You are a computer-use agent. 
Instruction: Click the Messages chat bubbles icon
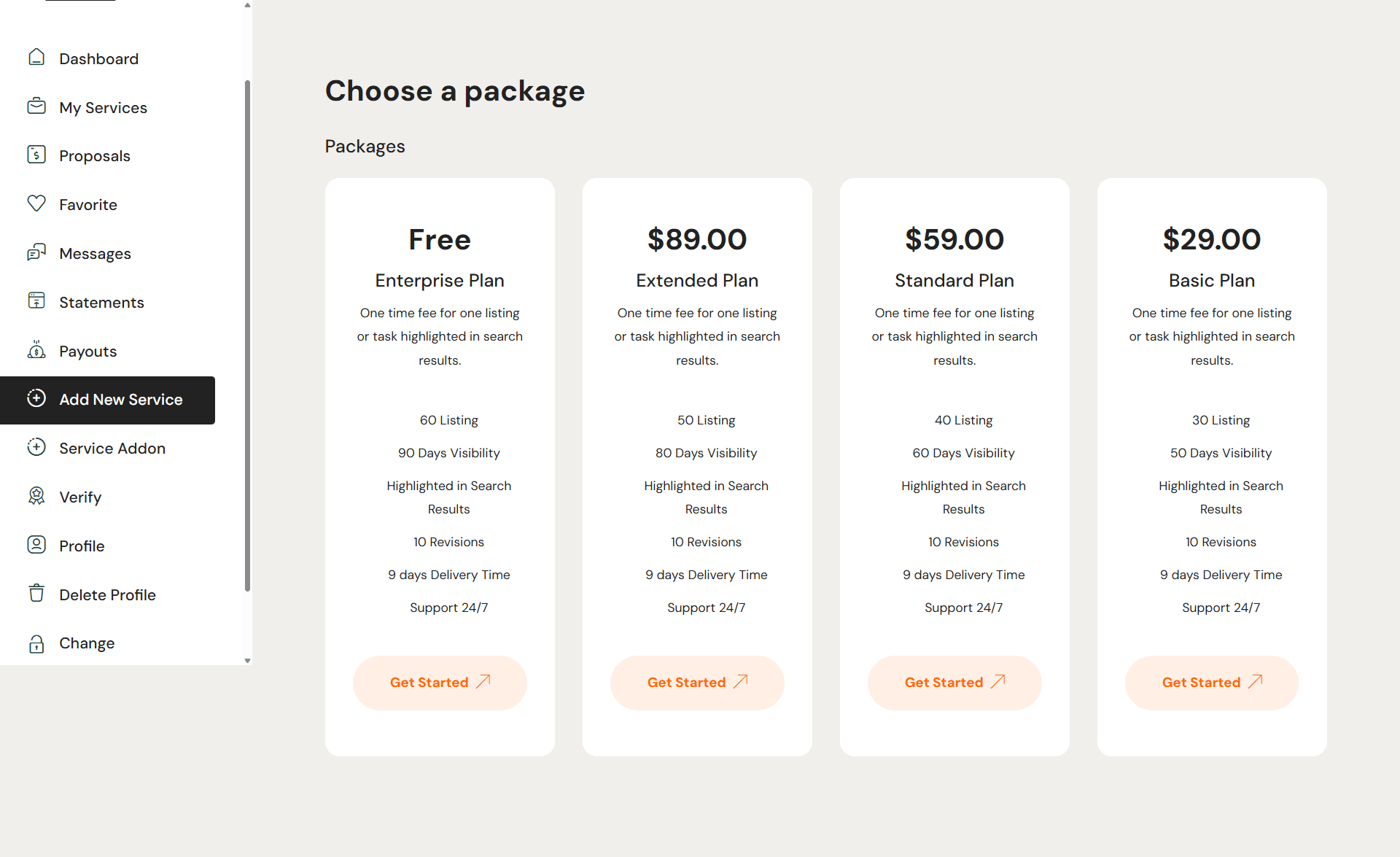pyautogui.click(x=36, y=252)
